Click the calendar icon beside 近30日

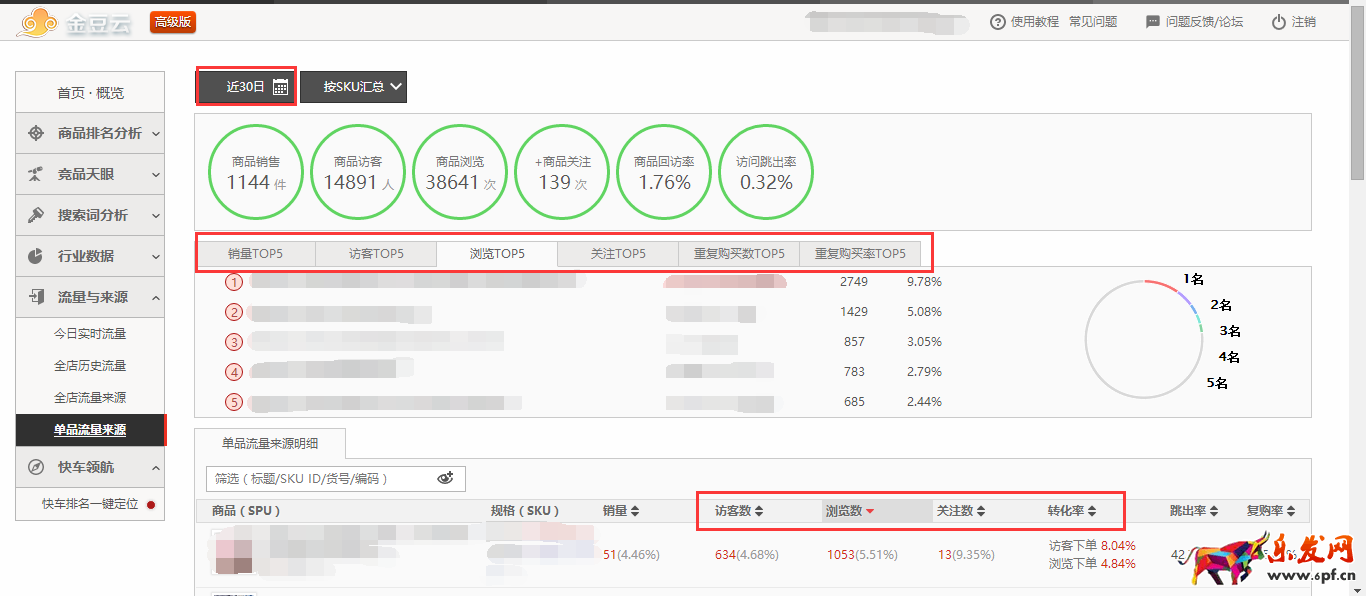pyautogui.click(x=280, y=87)
